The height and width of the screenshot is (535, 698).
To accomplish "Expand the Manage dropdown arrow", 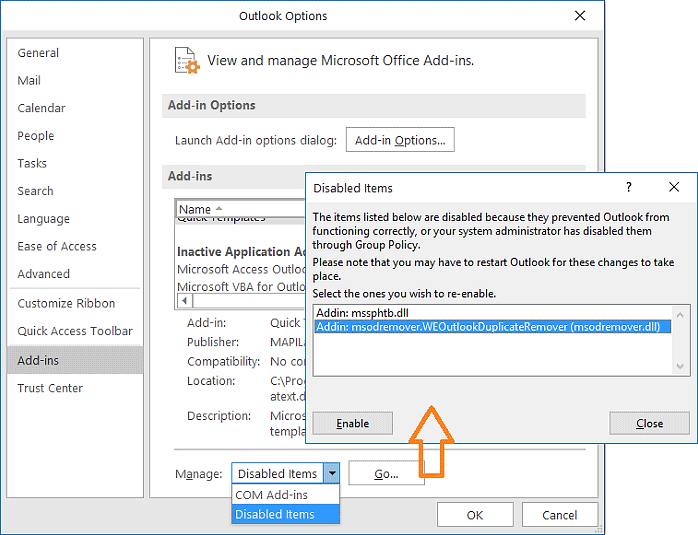I will pos(332,473).
